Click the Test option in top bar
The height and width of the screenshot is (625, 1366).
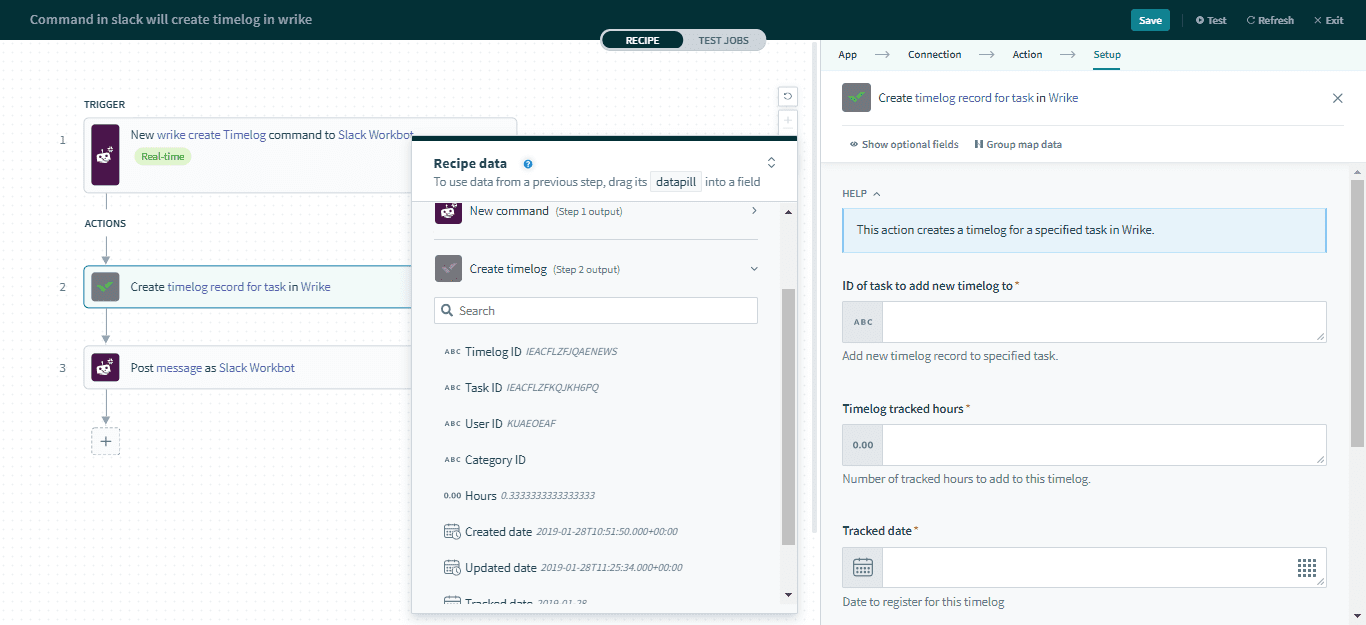point(1210,19)
